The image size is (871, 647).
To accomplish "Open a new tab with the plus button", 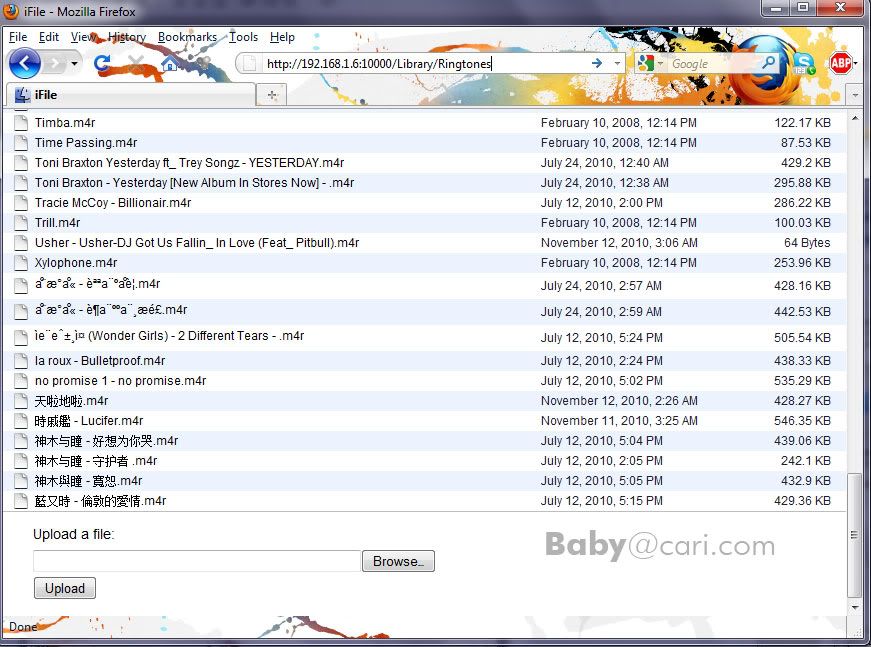I will [x=271, y=94].
